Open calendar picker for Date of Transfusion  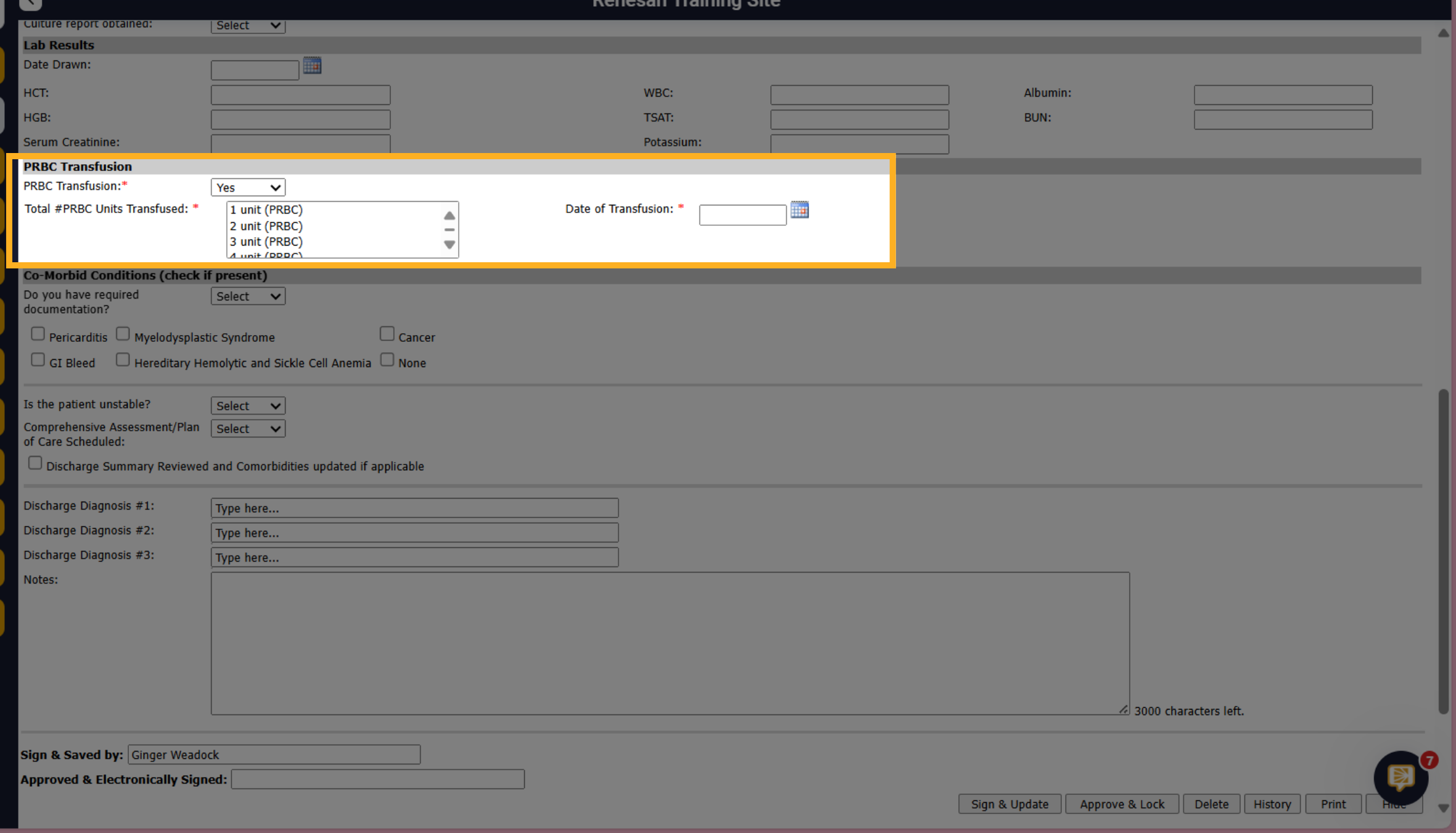(x=799, y=210)
